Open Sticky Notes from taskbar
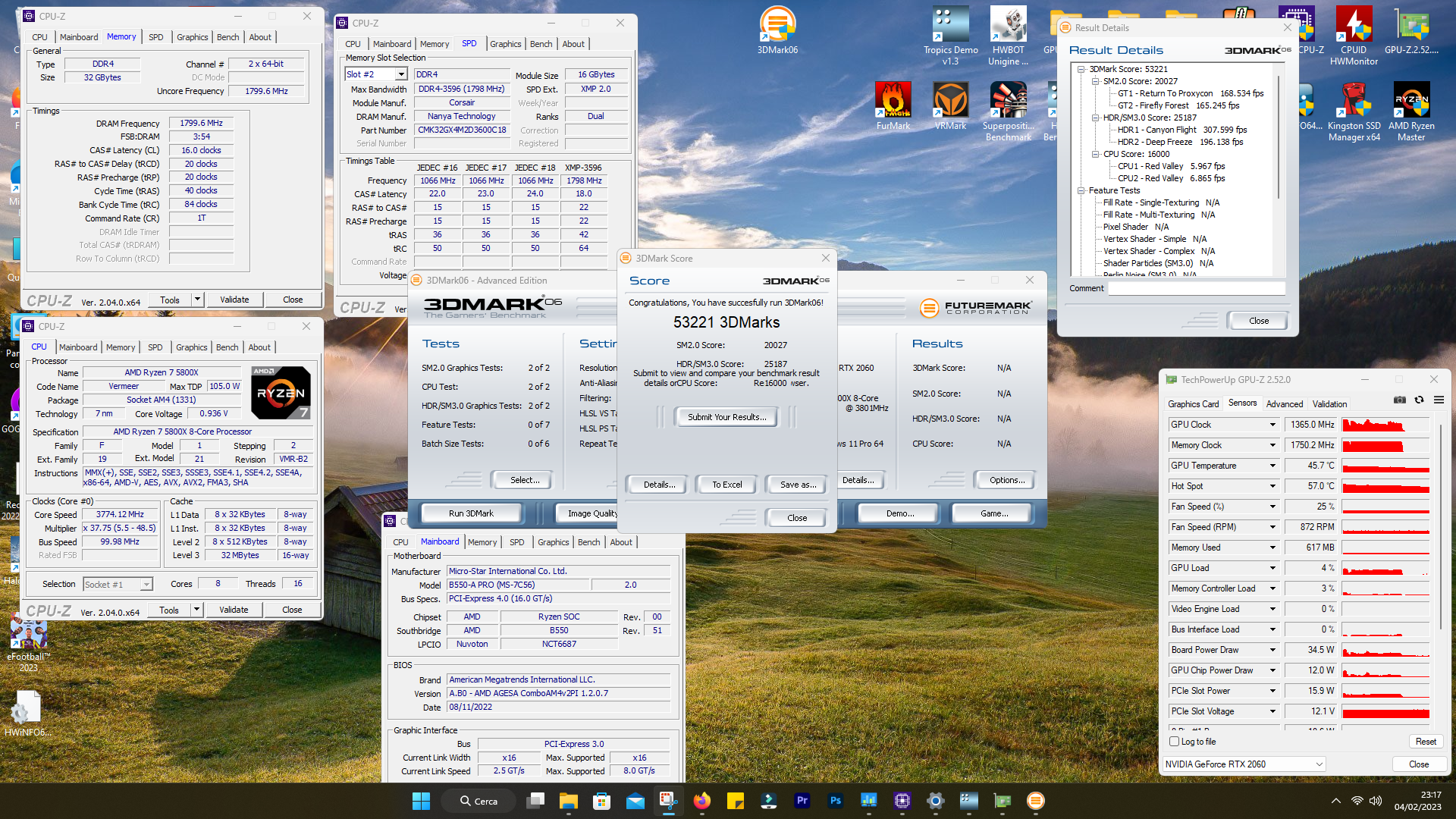Image resolution: width=1456 pixels, height=819 pixels. coord(736,801)
